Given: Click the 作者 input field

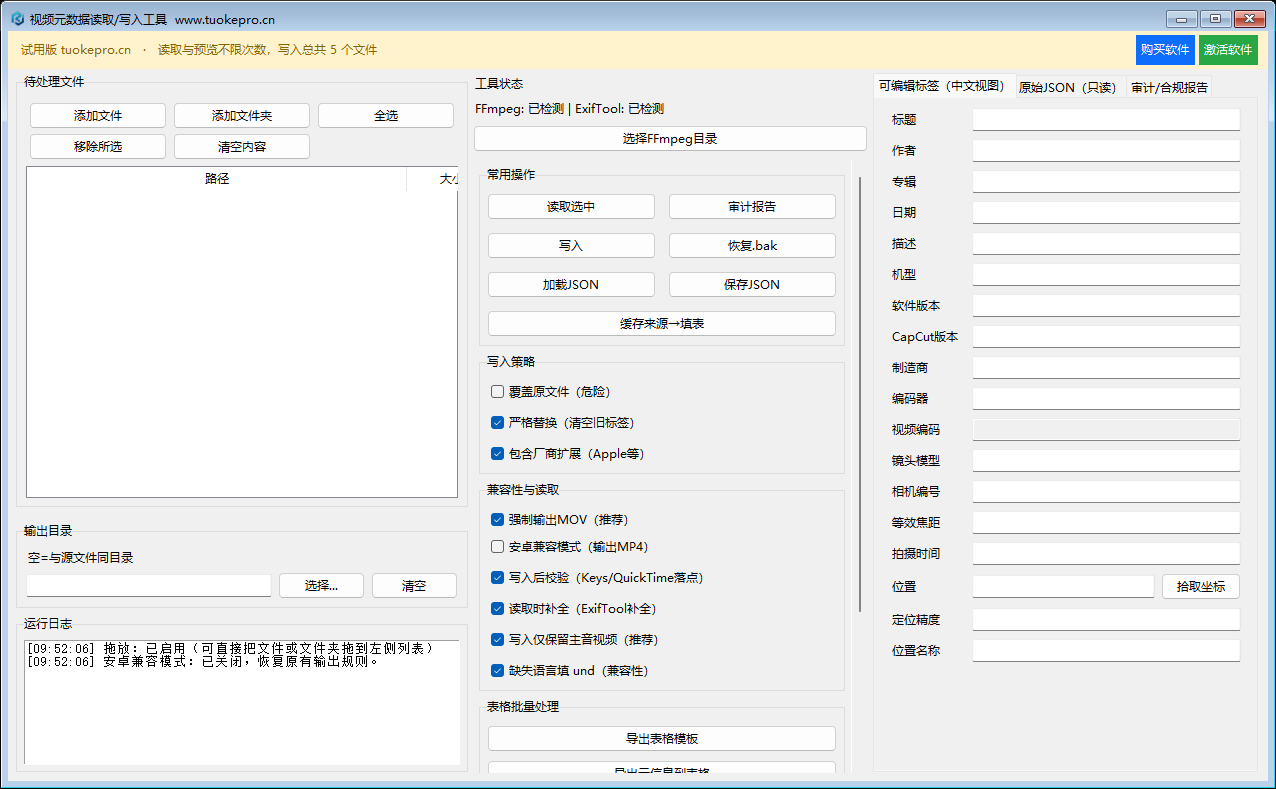Looking at the screenshot, I should tap(1106, 151).
